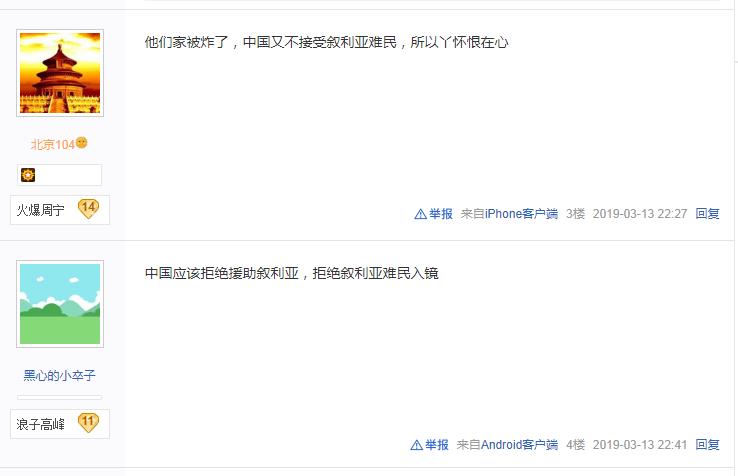Open 黑心的小卒子 landscape avatar
Viewport: 738px width, 476px height.
coord(60,304)
